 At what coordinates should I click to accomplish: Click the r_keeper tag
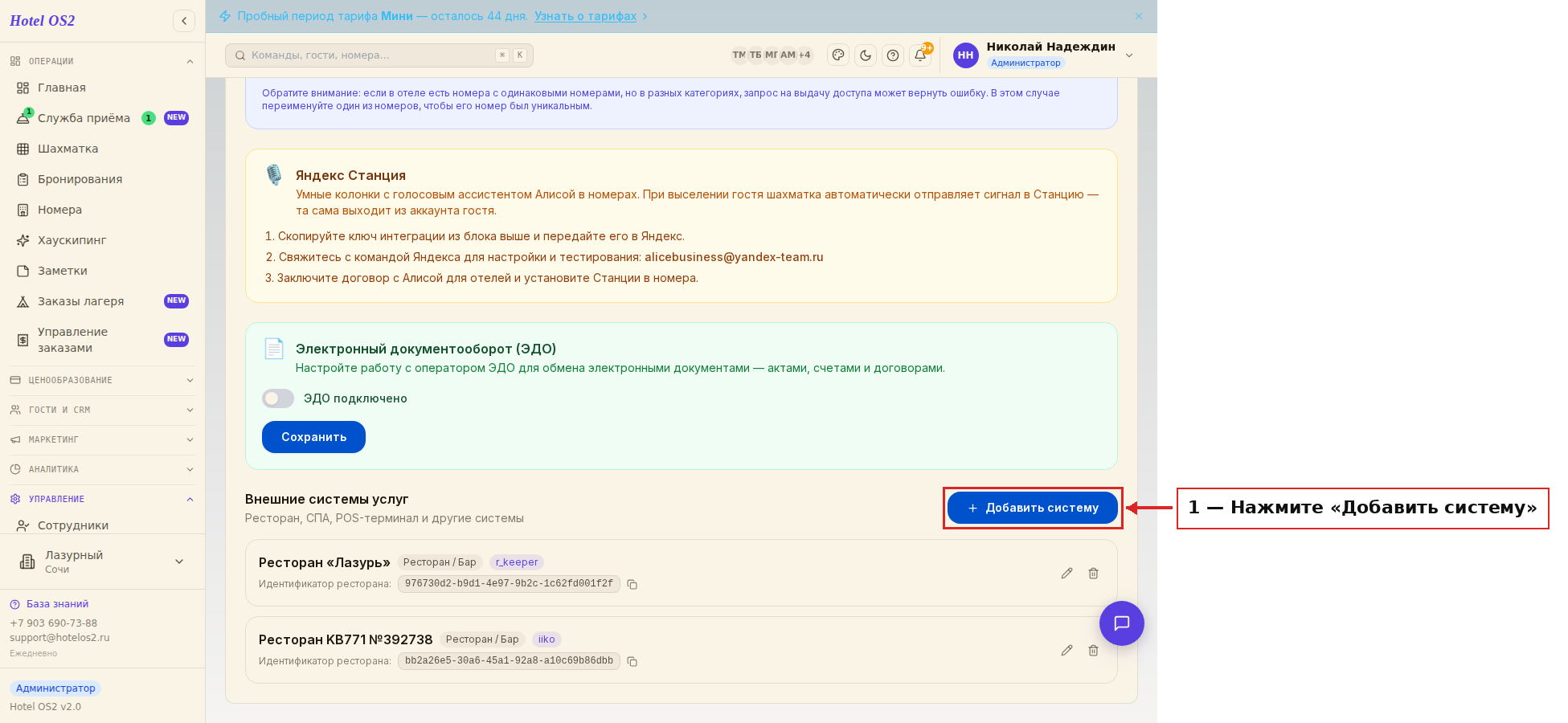(x=517, y=562)
